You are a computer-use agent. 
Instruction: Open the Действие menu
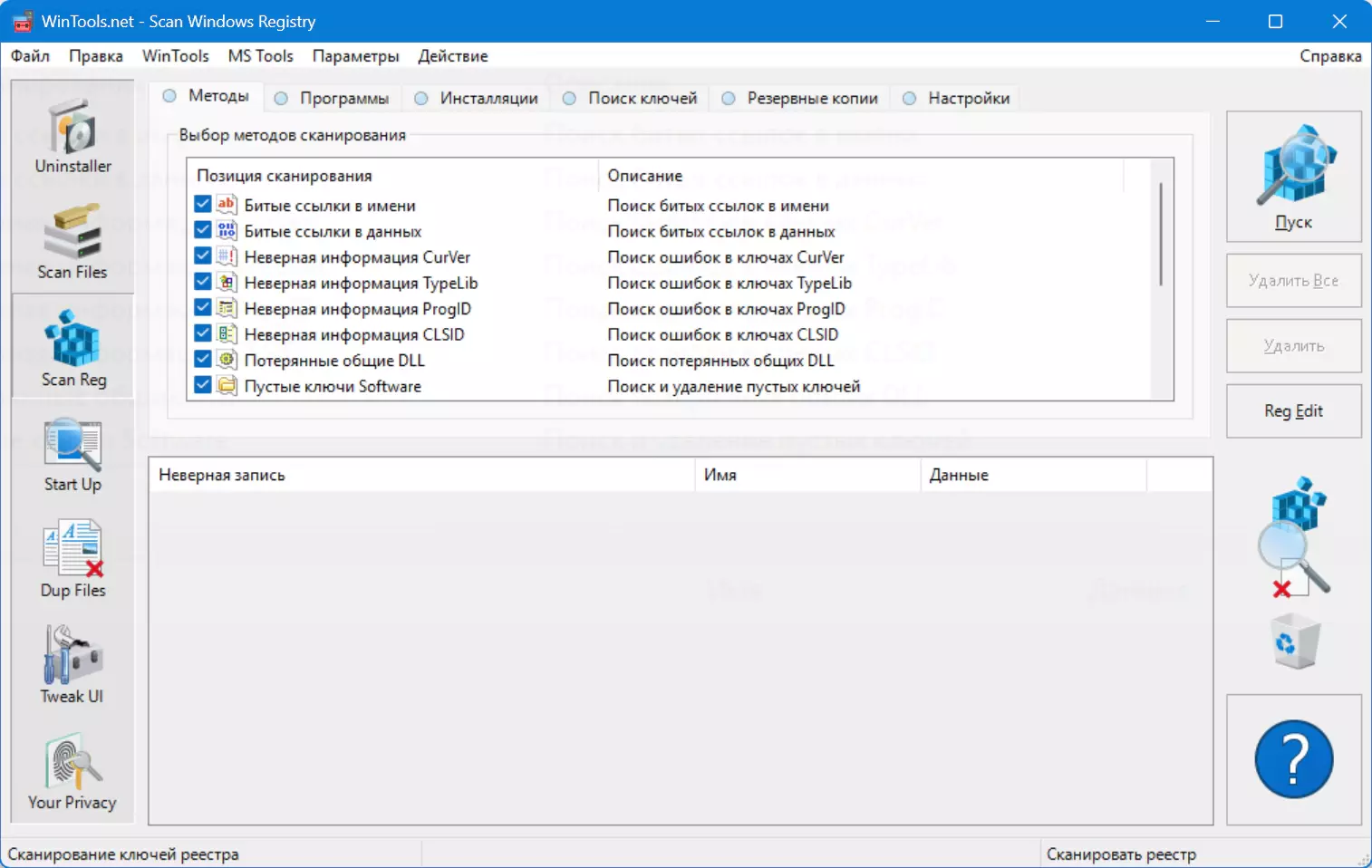coord(452,55)
